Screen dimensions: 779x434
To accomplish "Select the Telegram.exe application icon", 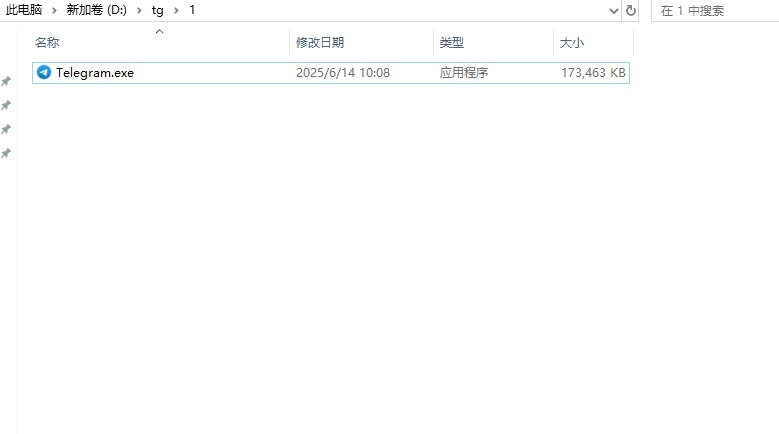I will pos(44,72).
